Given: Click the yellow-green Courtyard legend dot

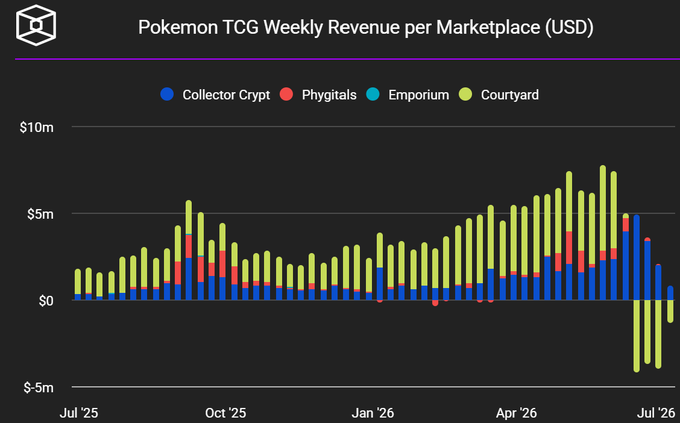Looking at the screenshot, I should (x=465, y=94).
